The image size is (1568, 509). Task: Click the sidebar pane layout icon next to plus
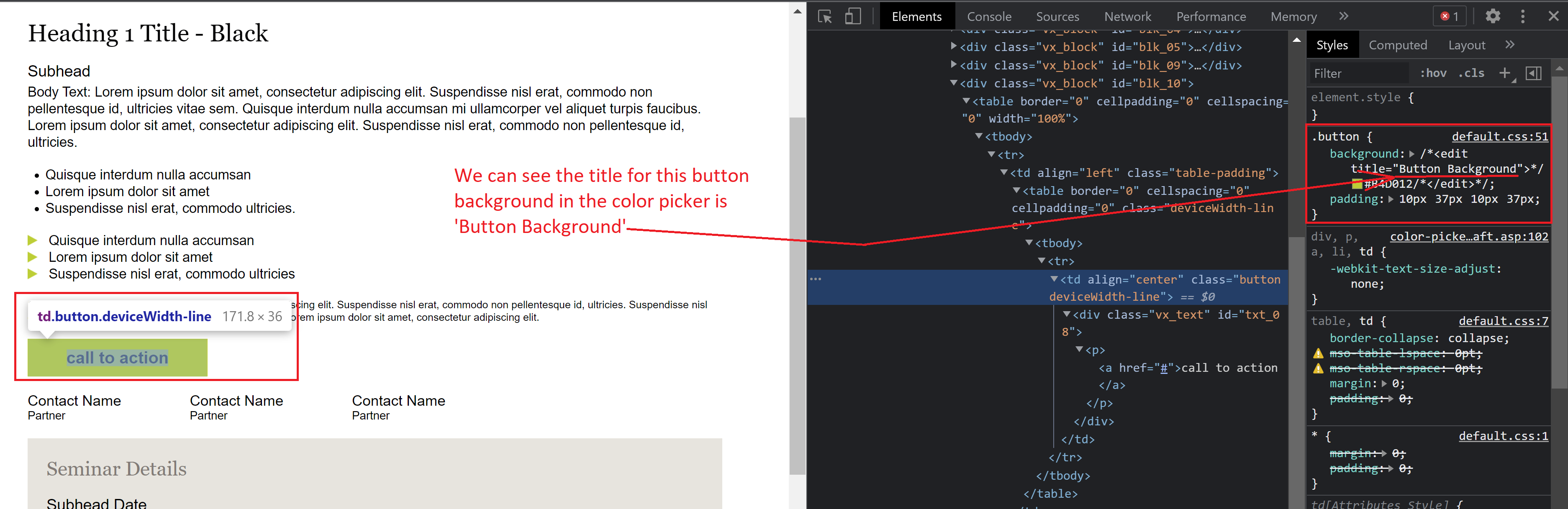tap(1534, 73)
